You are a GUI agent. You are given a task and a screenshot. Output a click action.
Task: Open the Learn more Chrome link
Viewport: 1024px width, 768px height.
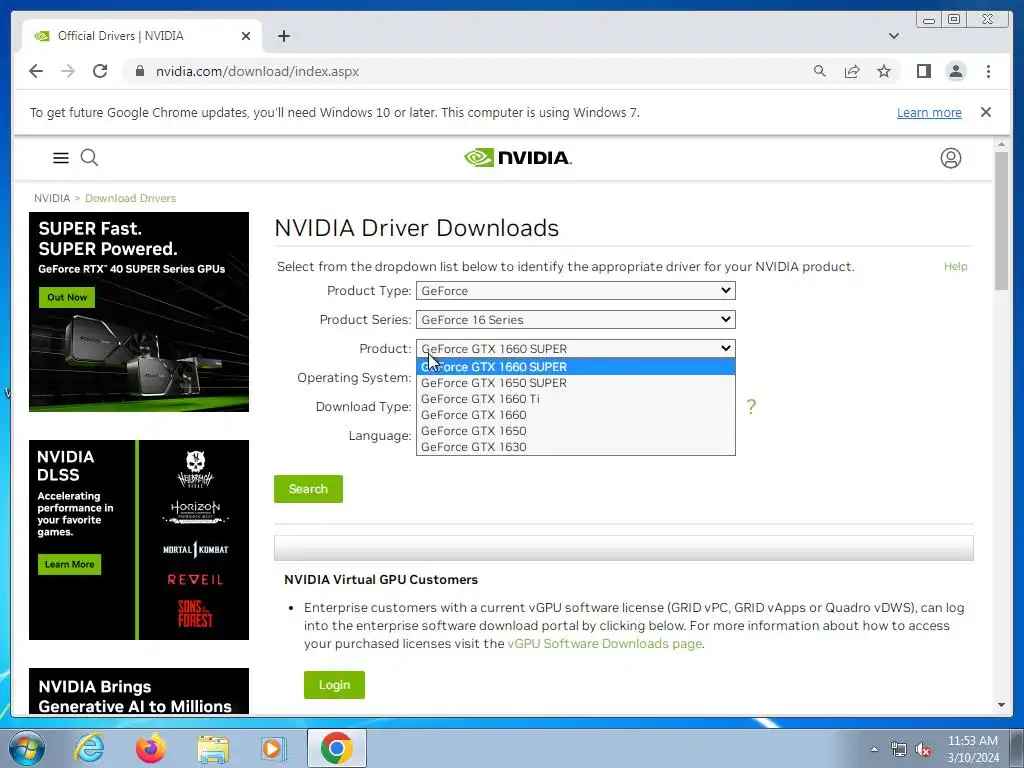click(x=929, y=112)
